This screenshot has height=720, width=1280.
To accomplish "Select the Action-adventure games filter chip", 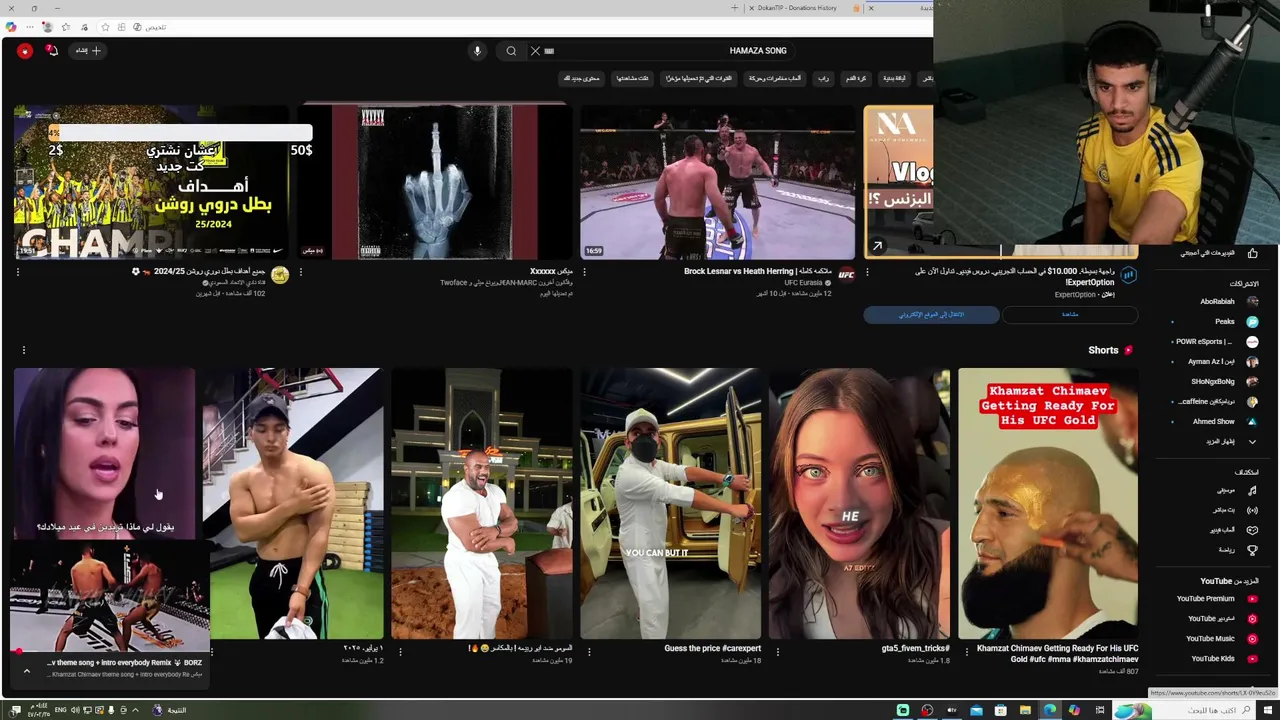I will [x=775, y=78].
